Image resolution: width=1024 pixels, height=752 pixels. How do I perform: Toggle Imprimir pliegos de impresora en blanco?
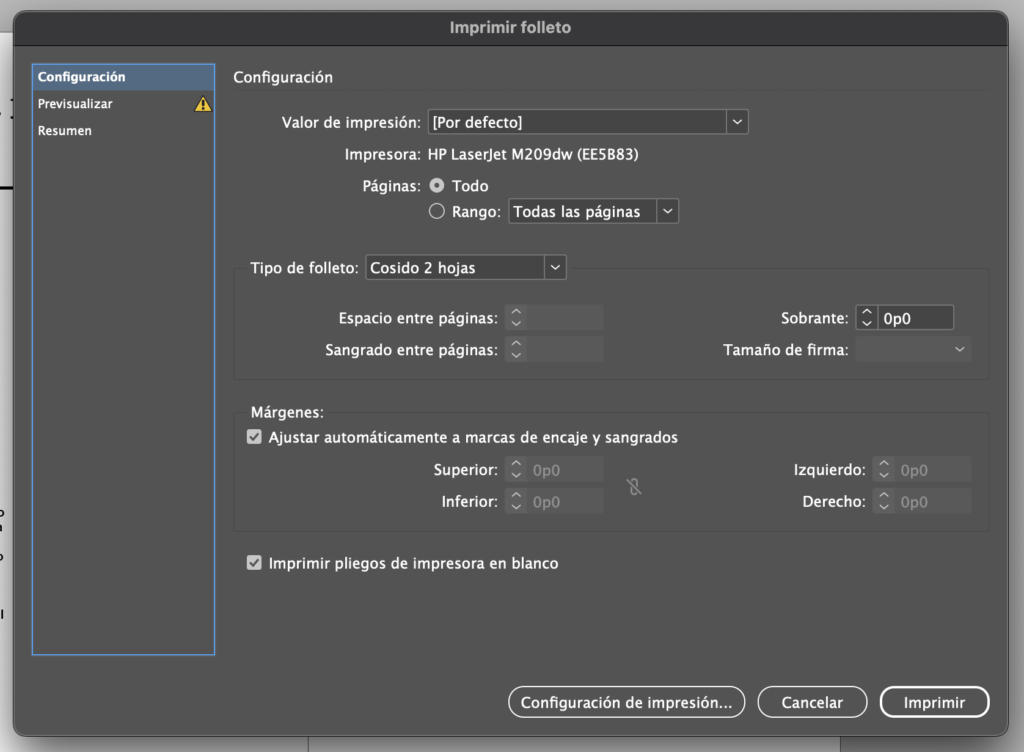point(254,563)
